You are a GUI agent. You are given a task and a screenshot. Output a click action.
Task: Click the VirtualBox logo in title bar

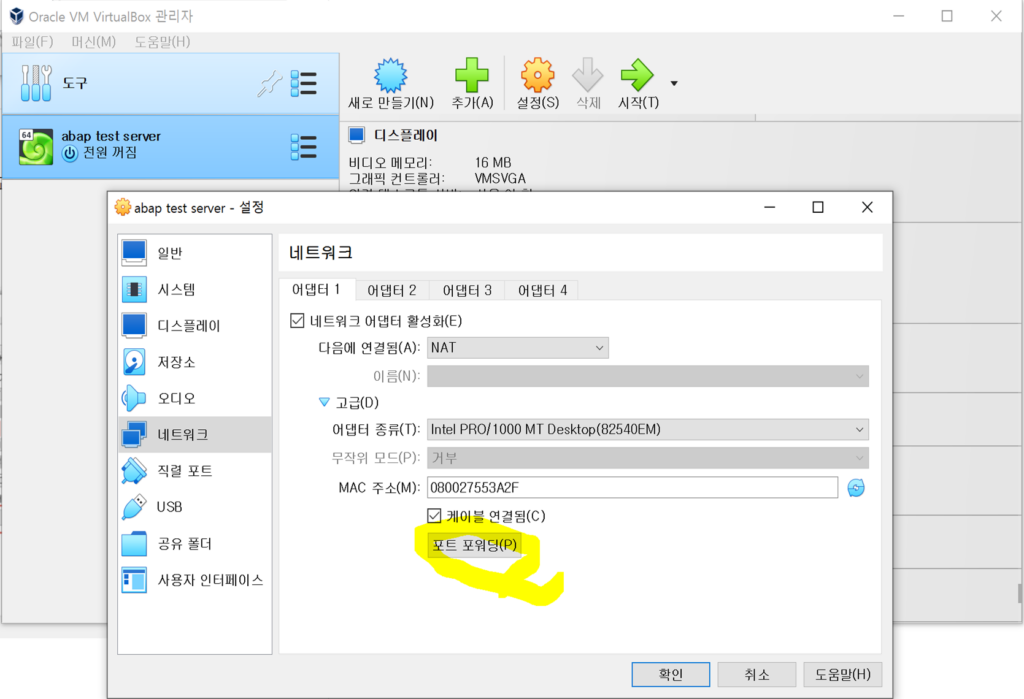16,16
